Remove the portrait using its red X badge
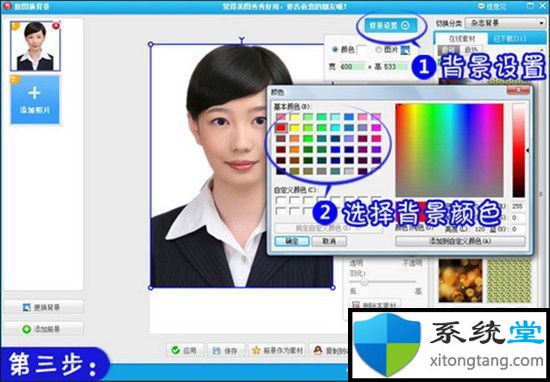The height and width of the screenshot is (382, 550). click(56, 26)
